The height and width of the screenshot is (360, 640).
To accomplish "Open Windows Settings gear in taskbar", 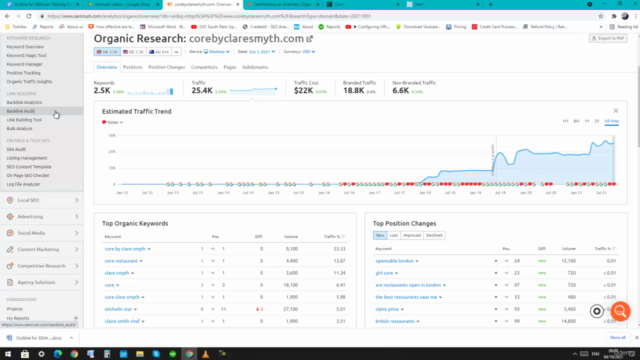I will [x=41, y=354].
